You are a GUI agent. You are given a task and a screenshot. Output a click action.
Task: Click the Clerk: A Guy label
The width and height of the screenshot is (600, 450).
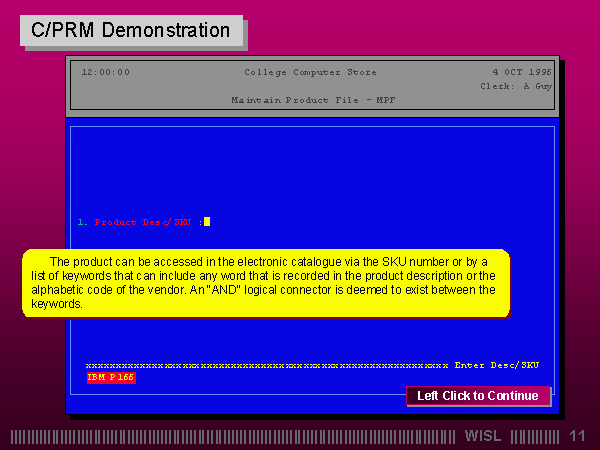point(516,86)
